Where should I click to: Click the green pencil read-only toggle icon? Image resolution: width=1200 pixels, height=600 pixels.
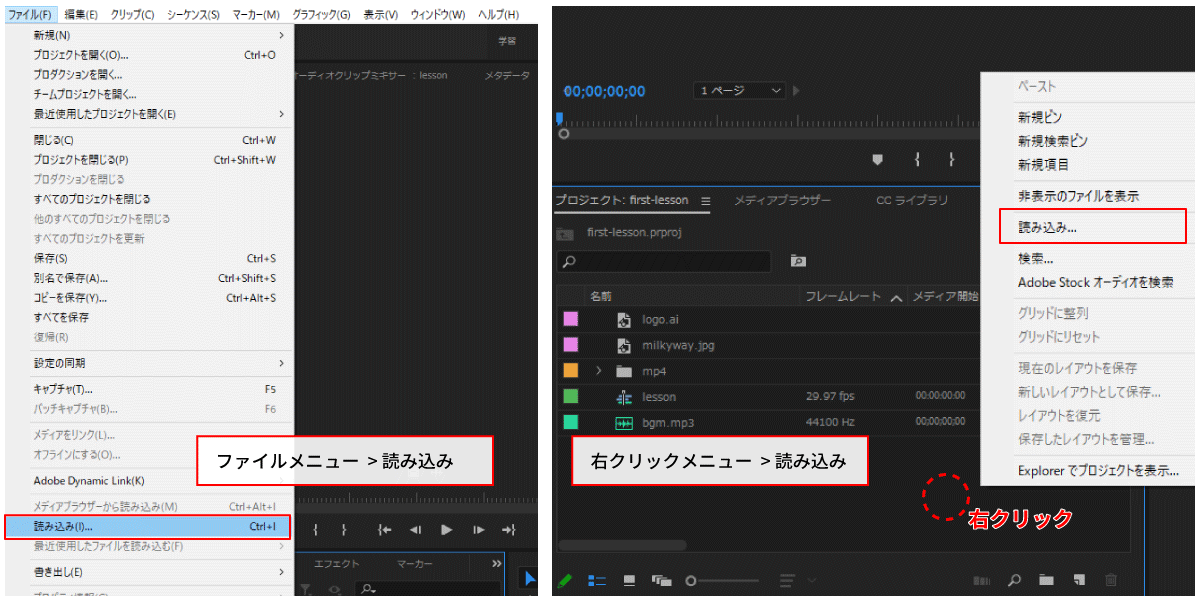tap(565, 580)
